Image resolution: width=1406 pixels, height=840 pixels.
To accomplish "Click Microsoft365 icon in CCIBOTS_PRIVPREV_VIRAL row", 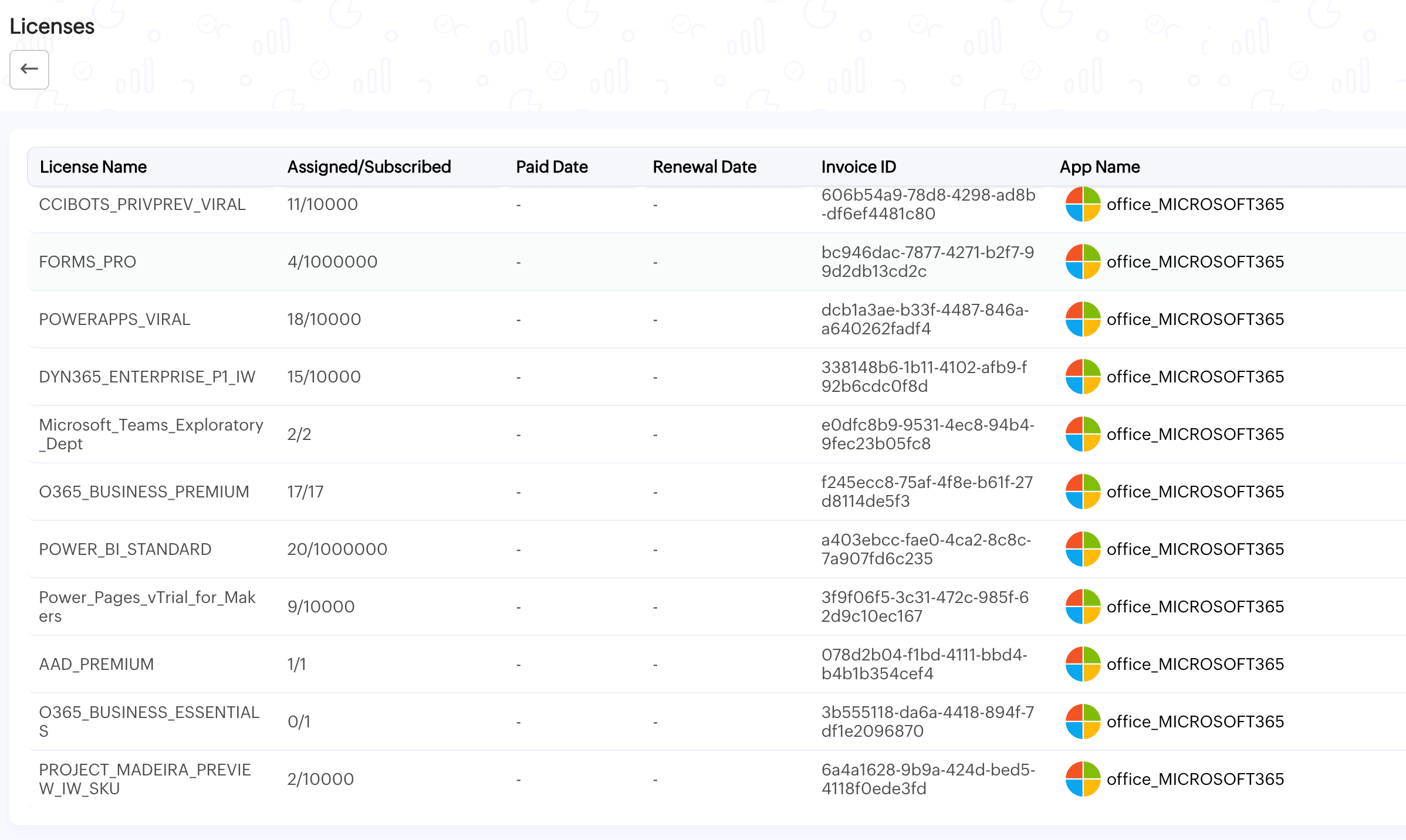I will (x=1083, y=204).
